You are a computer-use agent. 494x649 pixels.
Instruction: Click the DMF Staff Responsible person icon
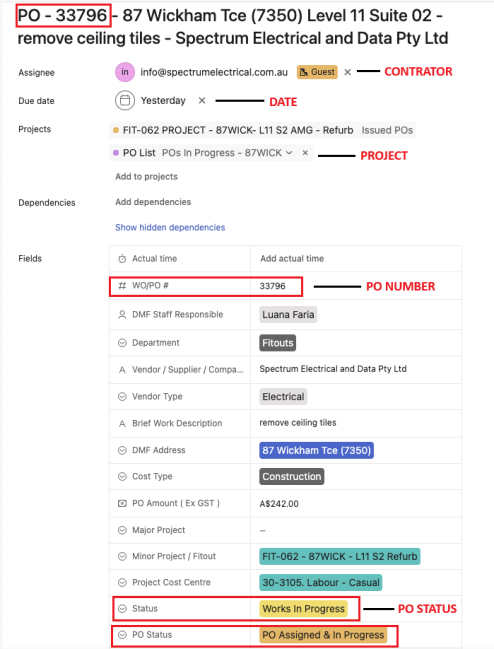[122, 315]
